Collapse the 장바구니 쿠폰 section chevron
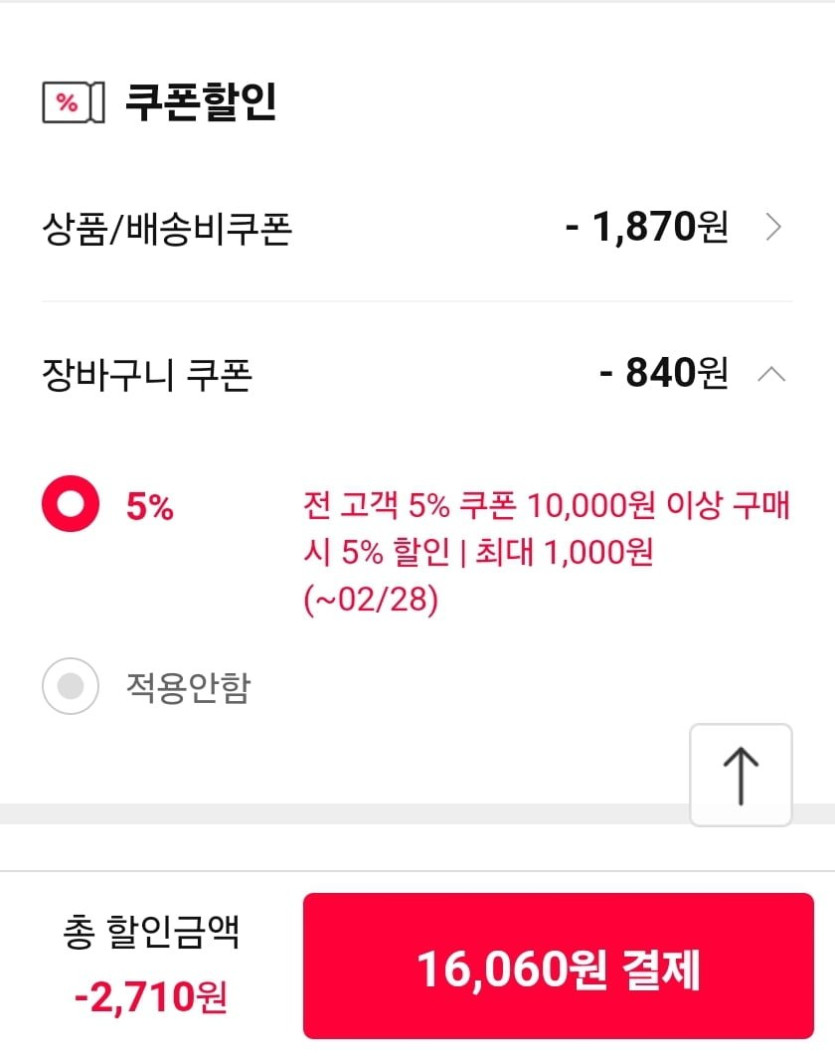 (772, 375)
